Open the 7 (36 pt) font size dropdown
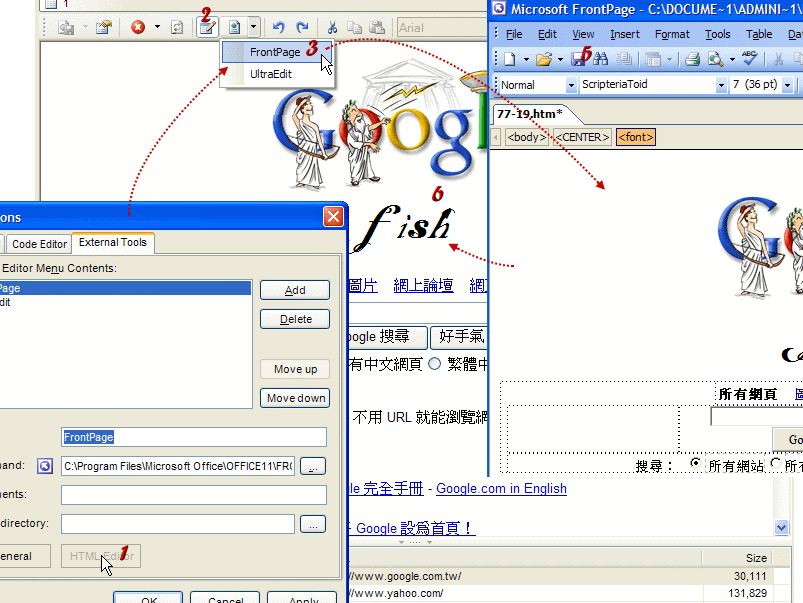 click(788, 85)
